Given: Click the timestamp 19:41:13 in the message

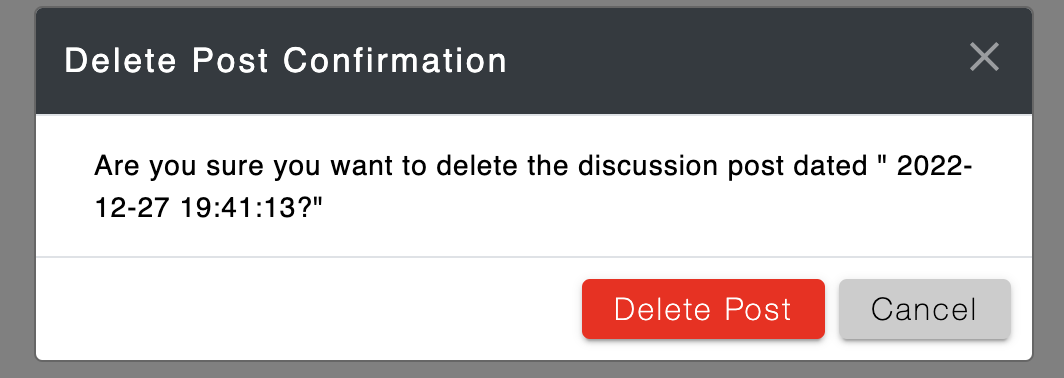Looking at the screenshot, I should [x=240, y=208].
